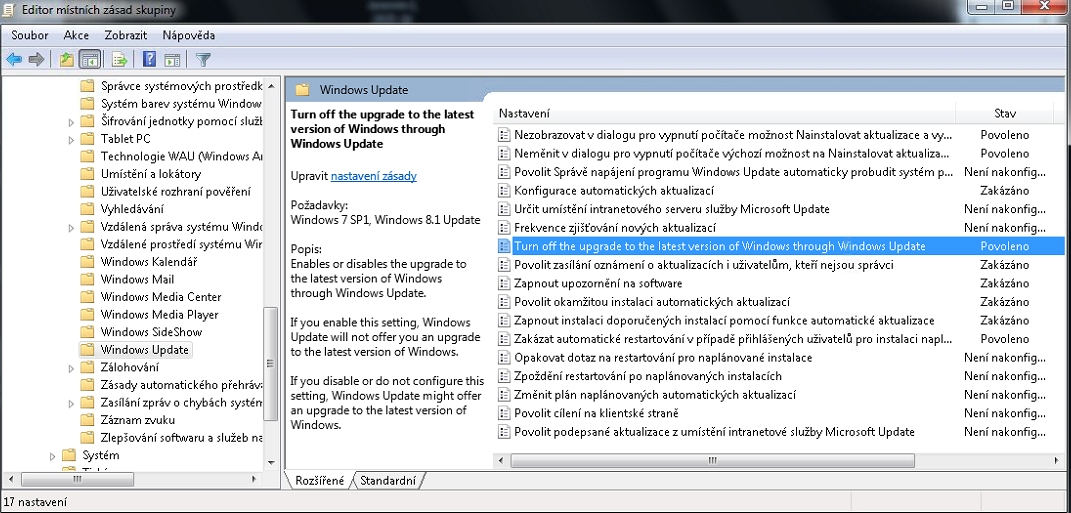Viewport: 1071px width, 513px height.
Task: Switch to the Standardní tab
Action: [x=388, y=480]
